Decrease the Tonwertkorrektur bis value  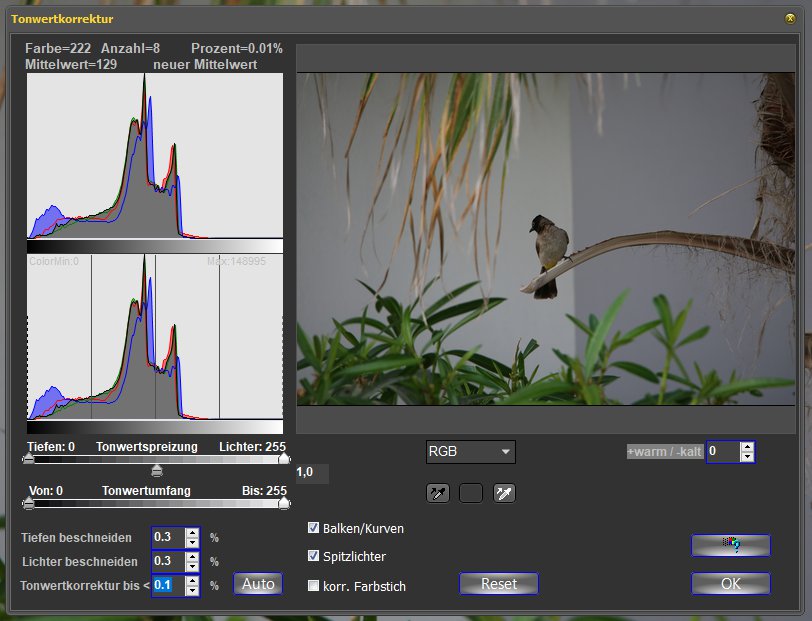click(192, 590)
